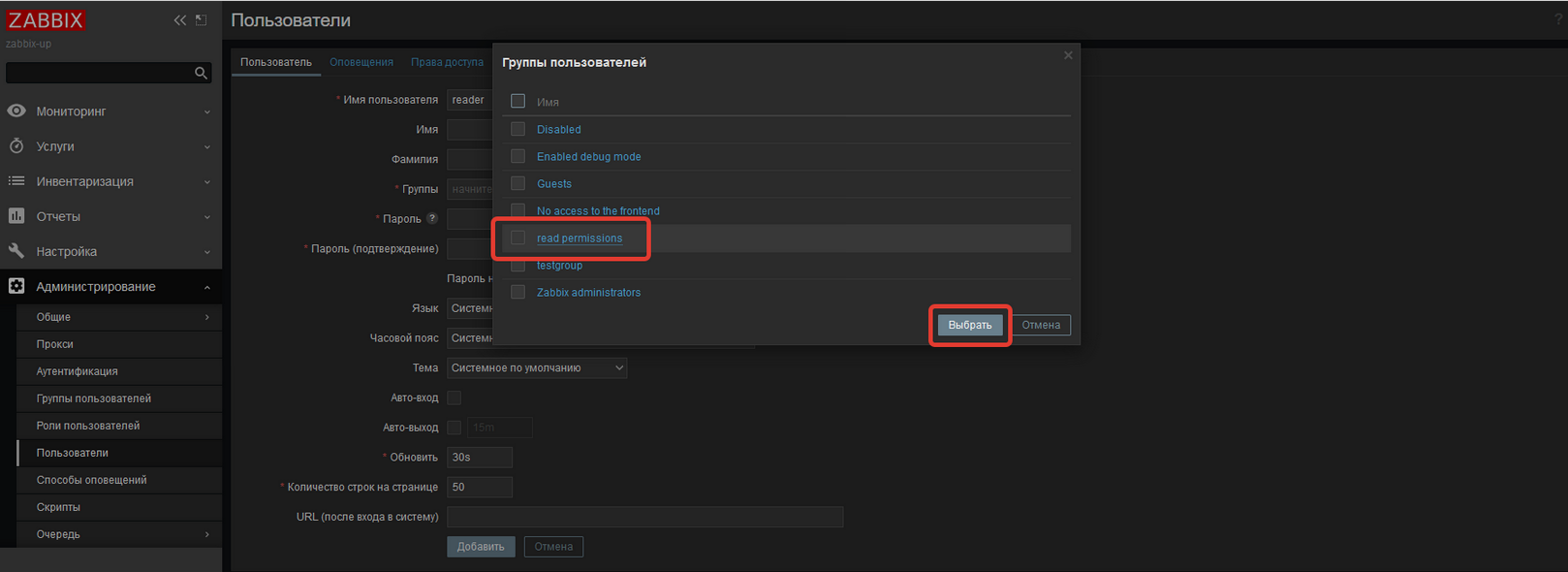Click the search magnifier icon in sidebar
1568x572 pixels.
(201, 73)
